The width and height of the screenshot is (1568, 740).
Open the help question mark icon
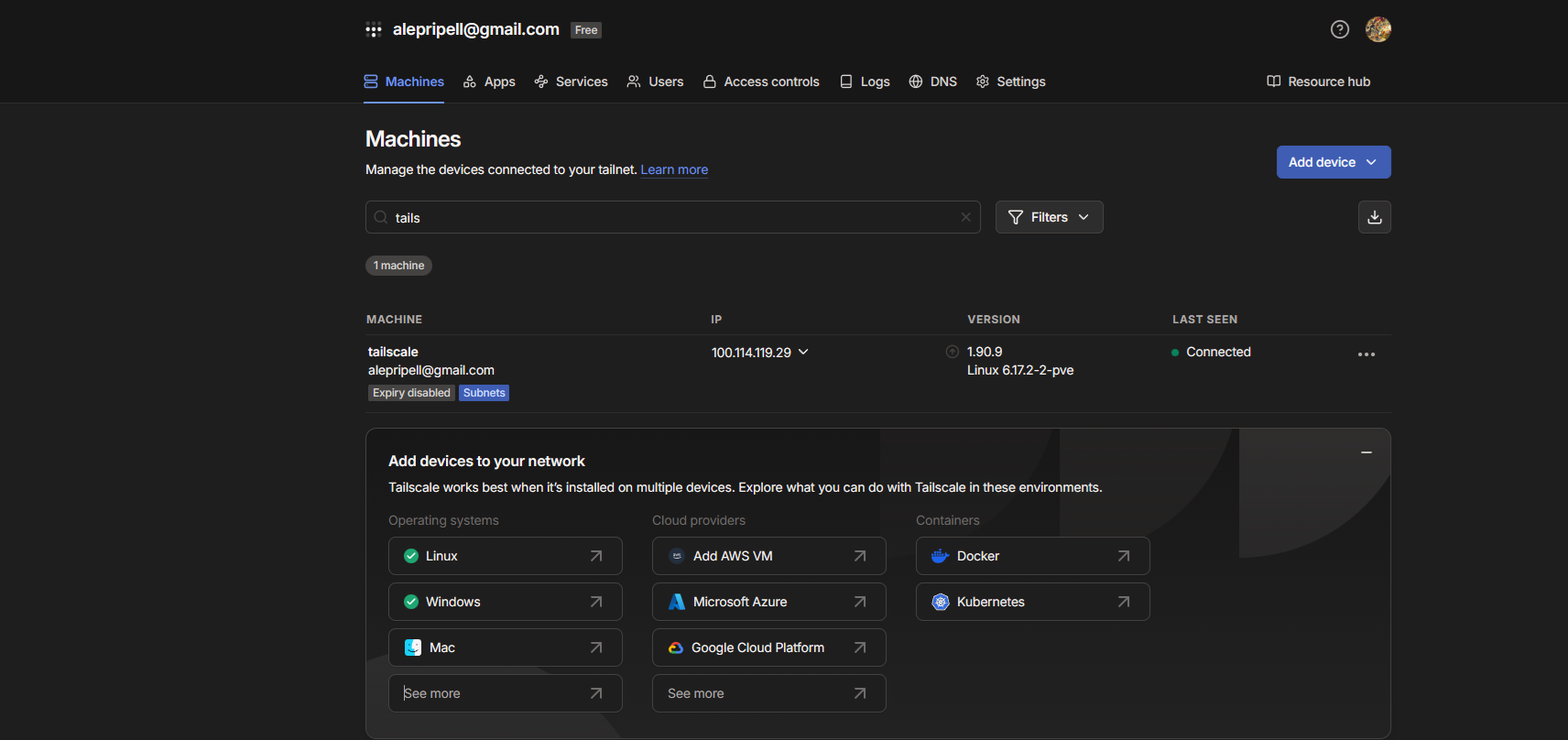pos(1339,29)
